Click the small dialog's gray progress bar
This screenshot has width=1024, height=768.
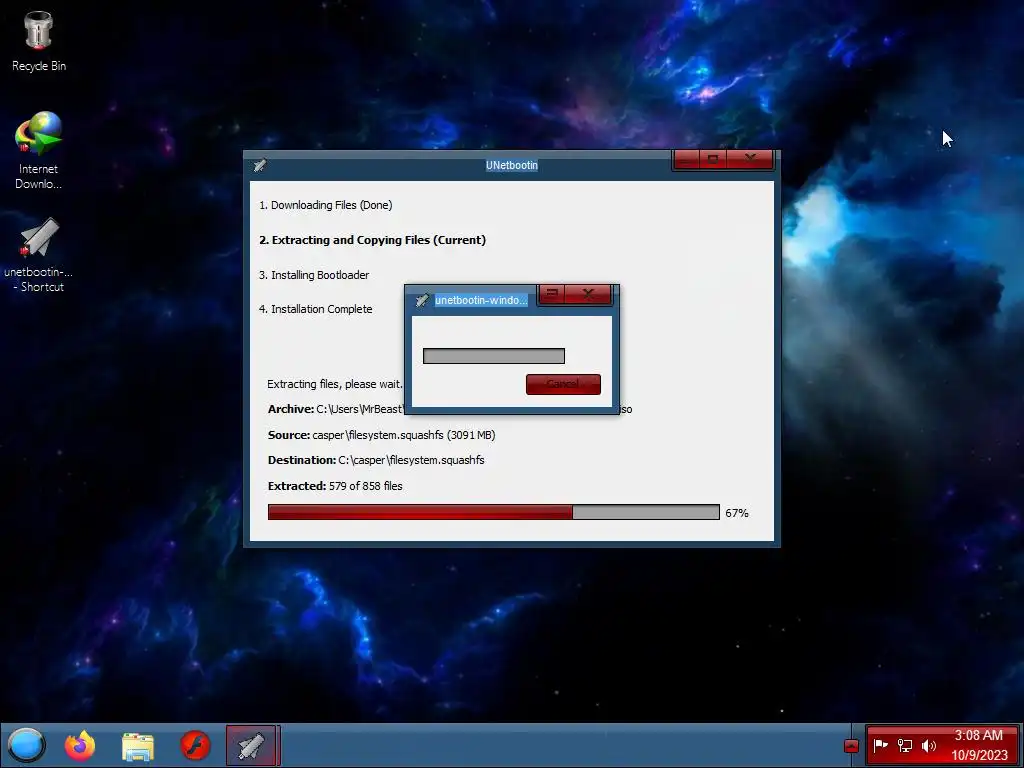[x=494, y=356]
